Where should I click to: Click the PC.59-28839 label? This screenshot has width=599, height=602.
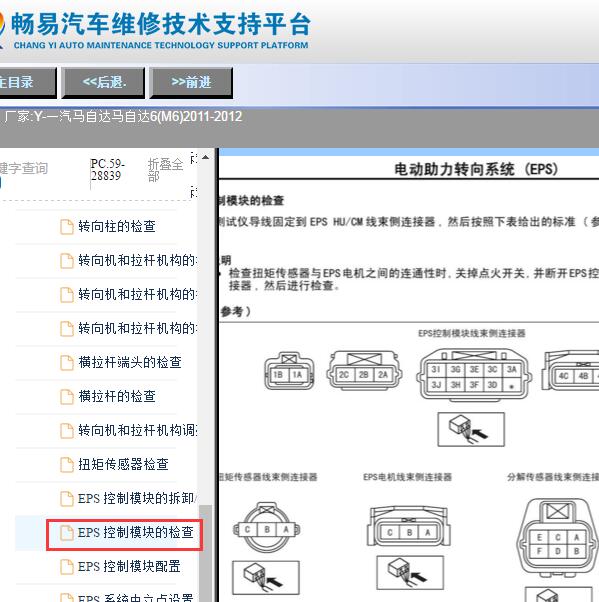click(108, 170)
